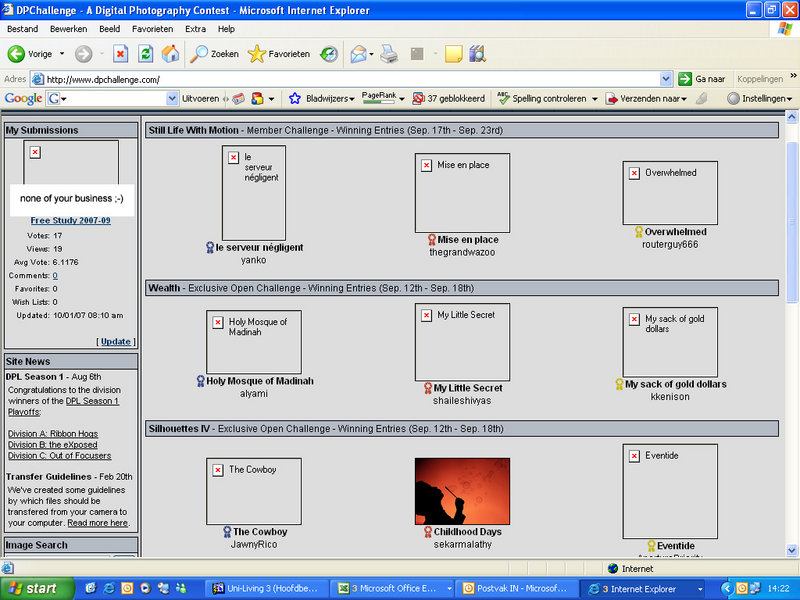
Task: Click the red ribbon beside Mise en place
Action: point(432,239)
